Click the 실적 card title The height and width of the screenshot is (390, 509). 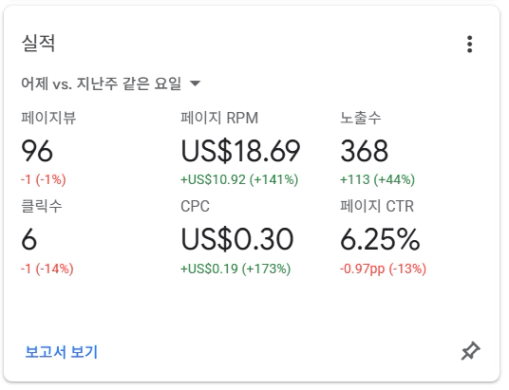pos(38,43)
